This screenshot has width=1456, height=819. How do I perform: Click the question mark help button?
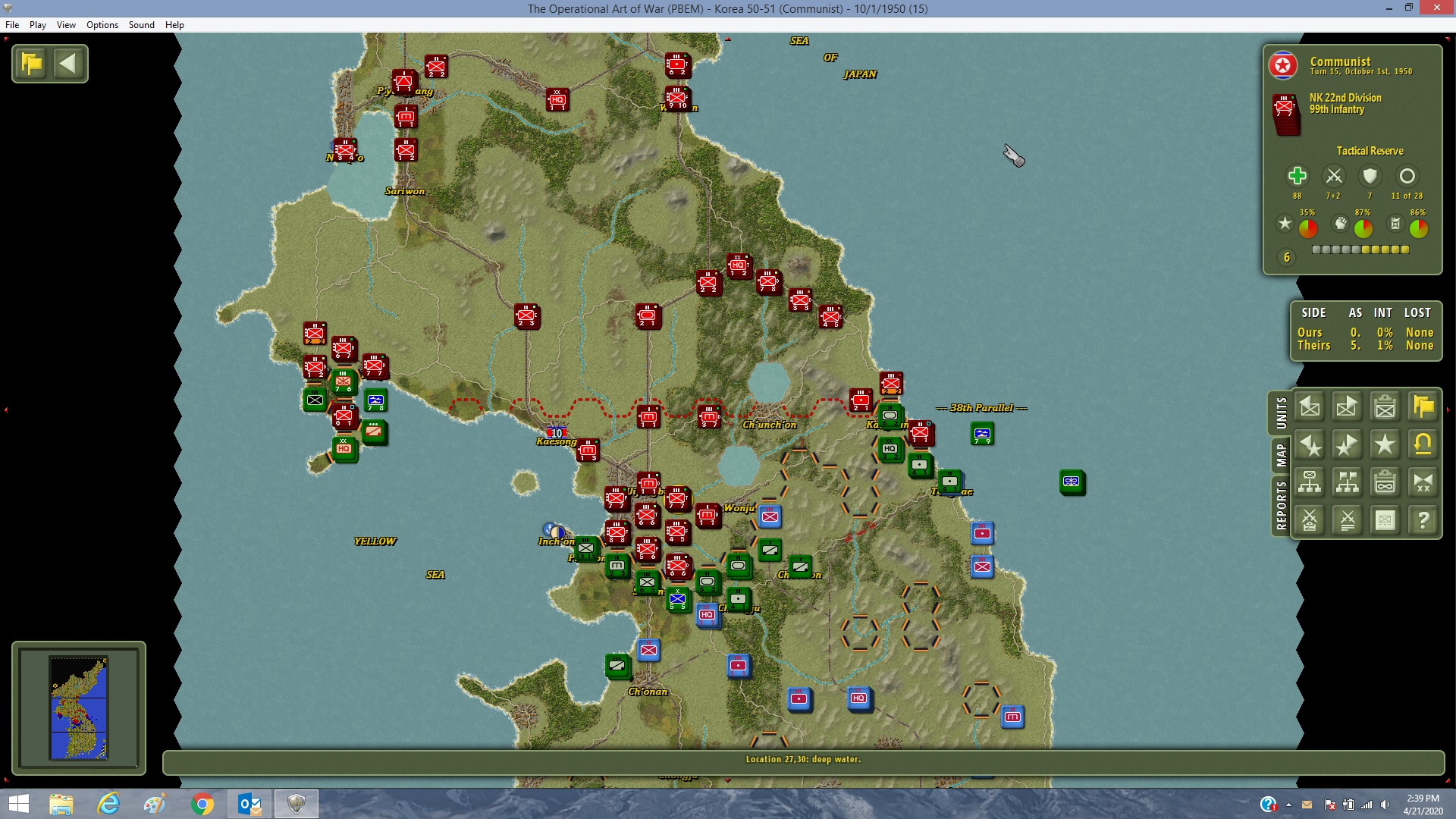(x=1423, y=520)
